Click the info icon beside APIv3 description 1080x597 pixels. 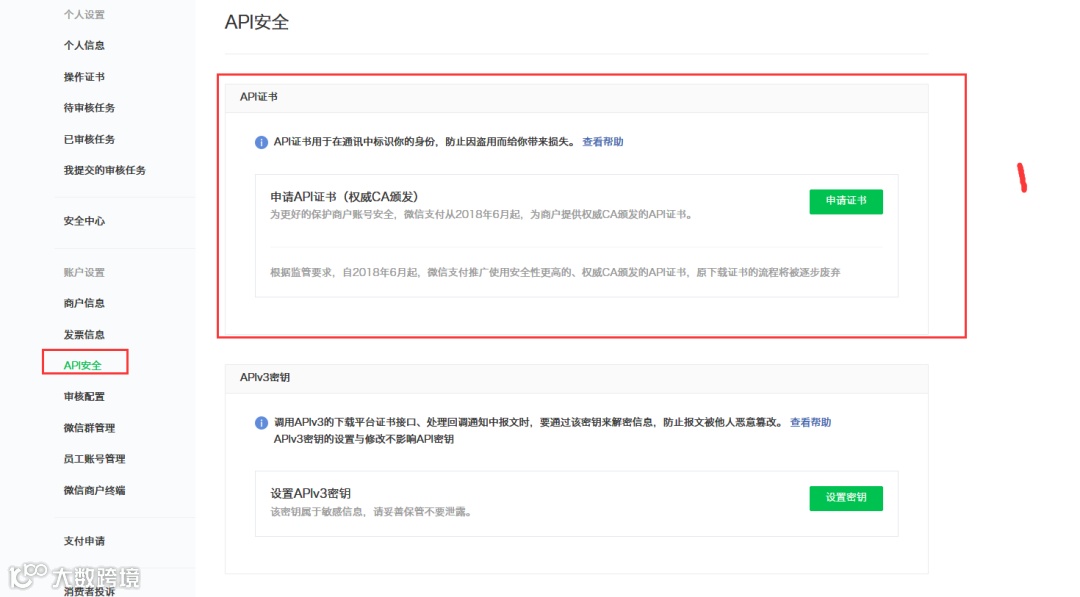pyautogui.click(x=261, y=423)
